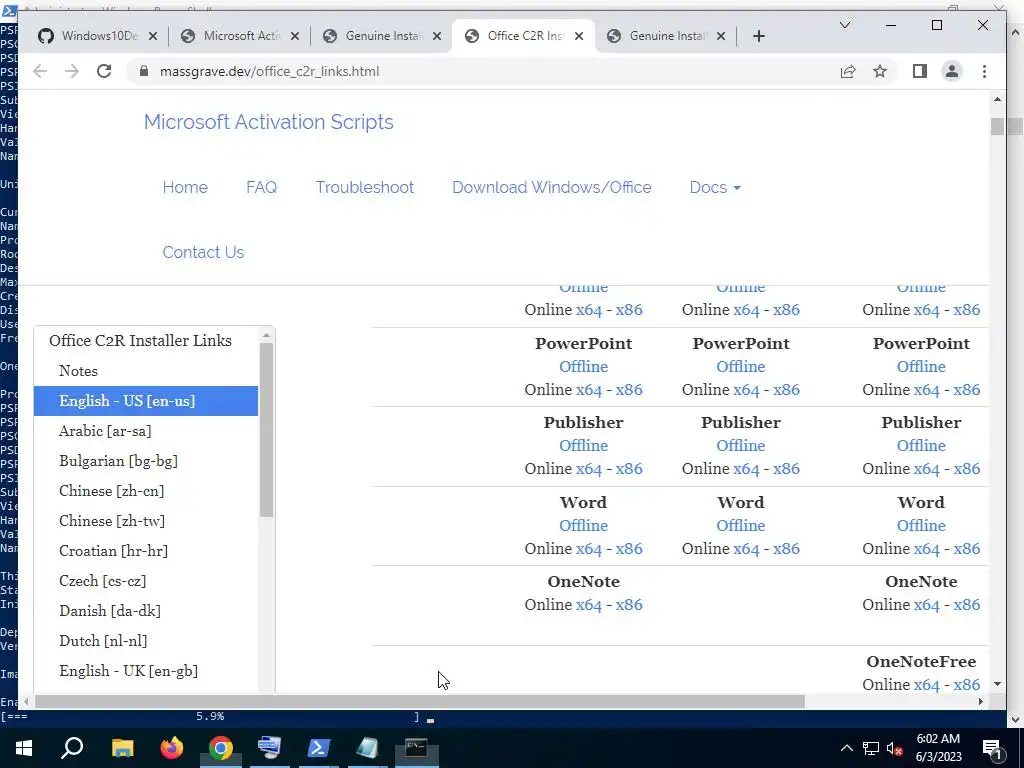Click x86 link under middle column PowerPoint
Viewport: 1024px width, 768px height.
[x=786, y=390]
